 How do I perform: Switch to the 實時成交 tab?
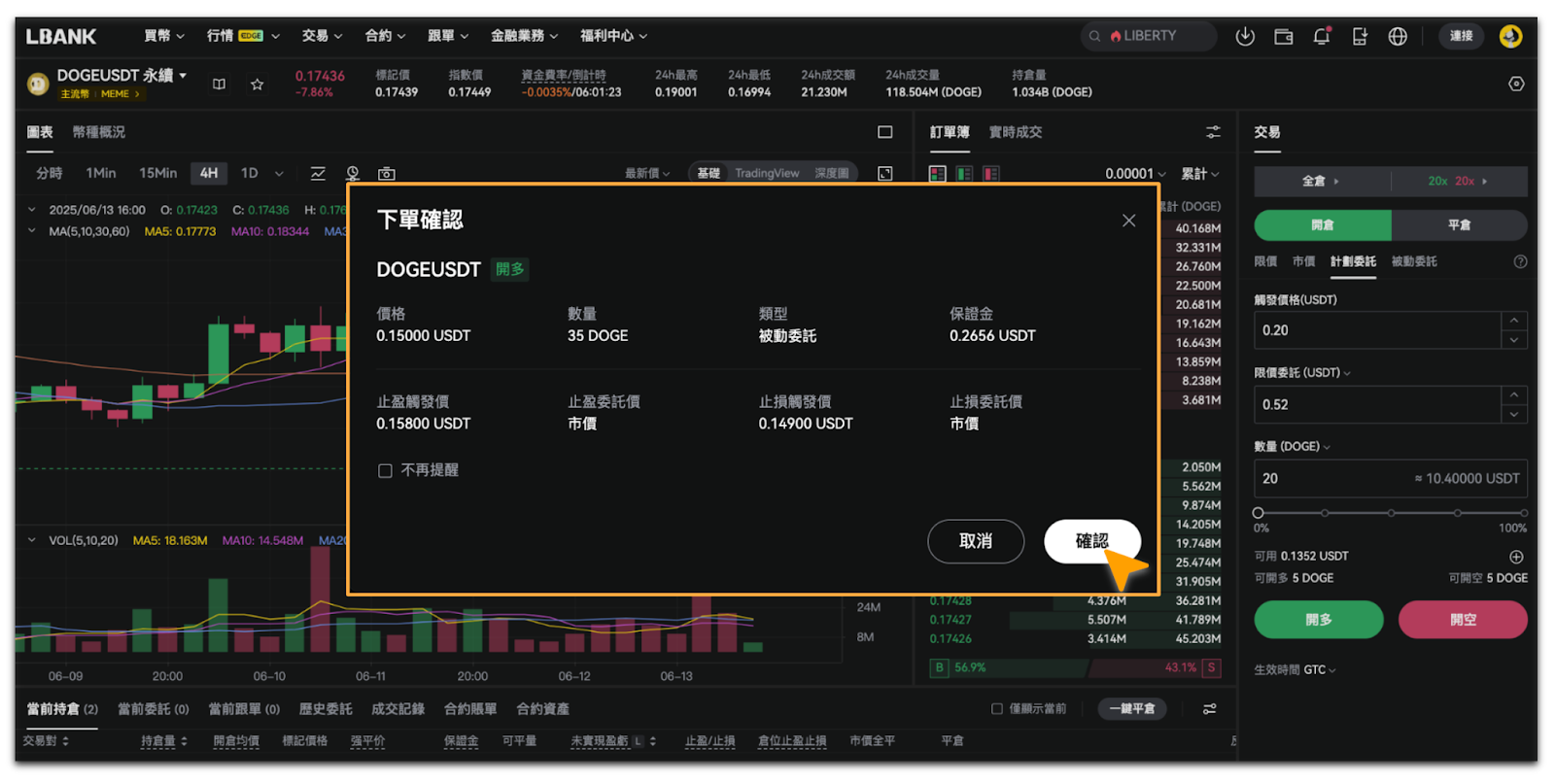pyautogui.click(x=1015, y=132)
